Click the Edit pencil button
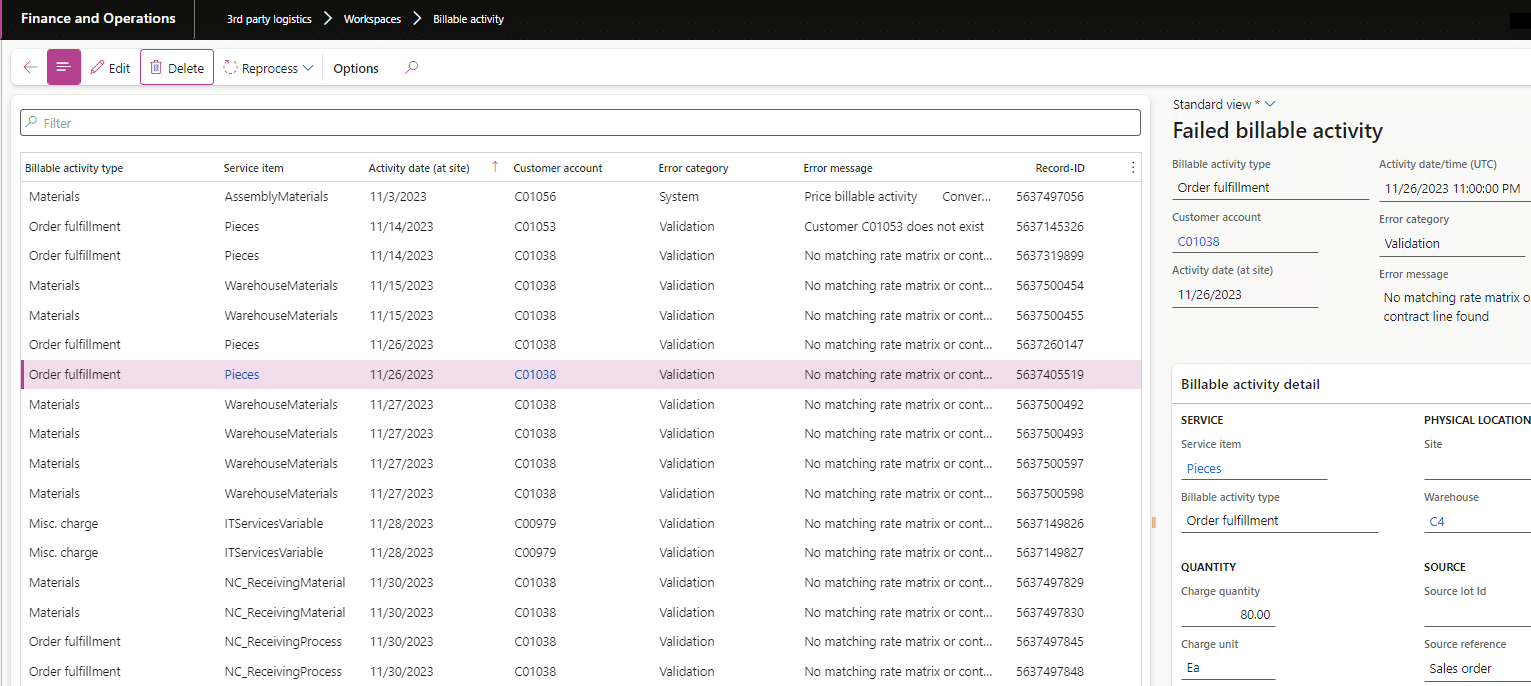 110,68
